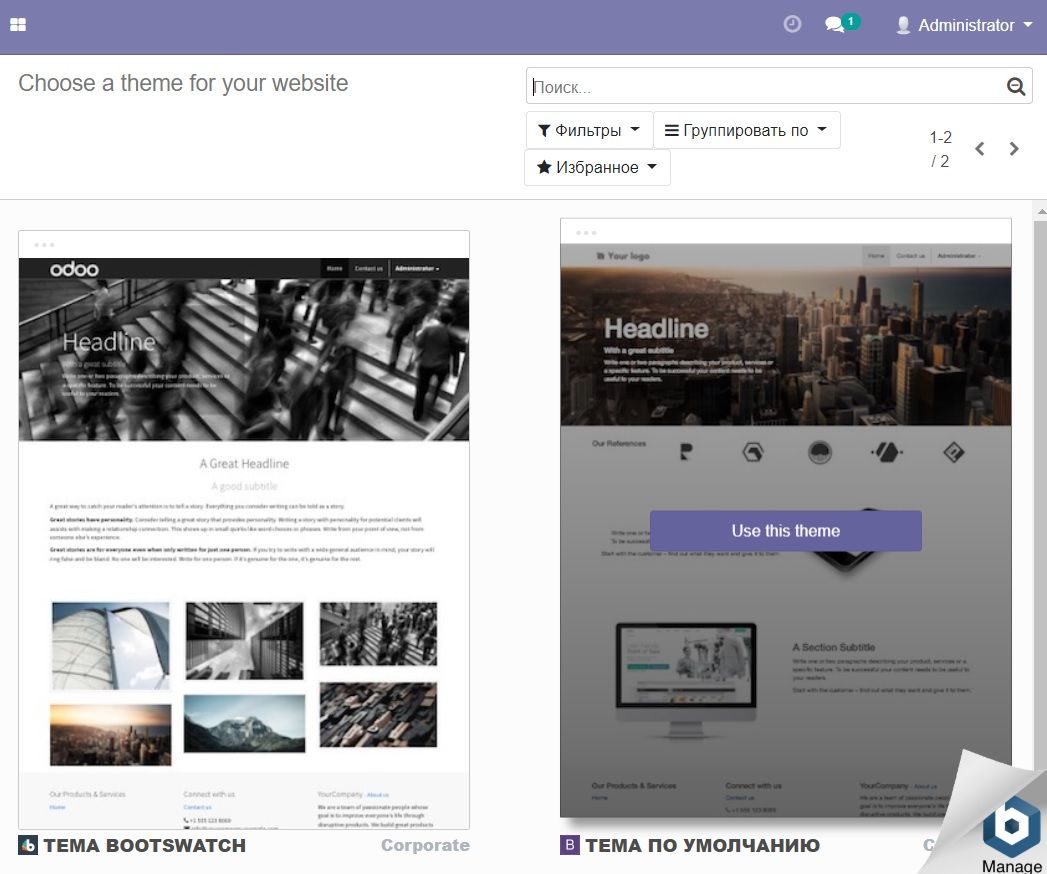
Task: Click the activities clock icon
Action: tap(793, 25)
